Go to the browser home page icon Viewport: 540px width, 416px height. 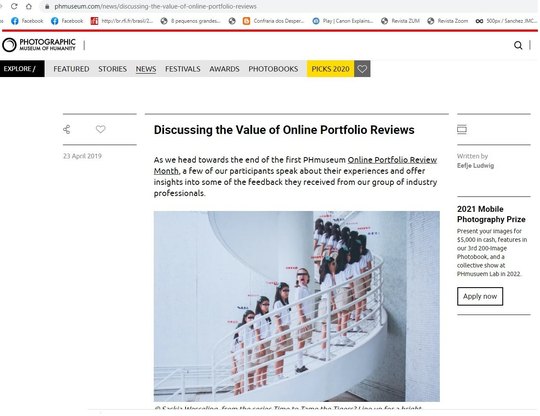[x=29, y=6]
